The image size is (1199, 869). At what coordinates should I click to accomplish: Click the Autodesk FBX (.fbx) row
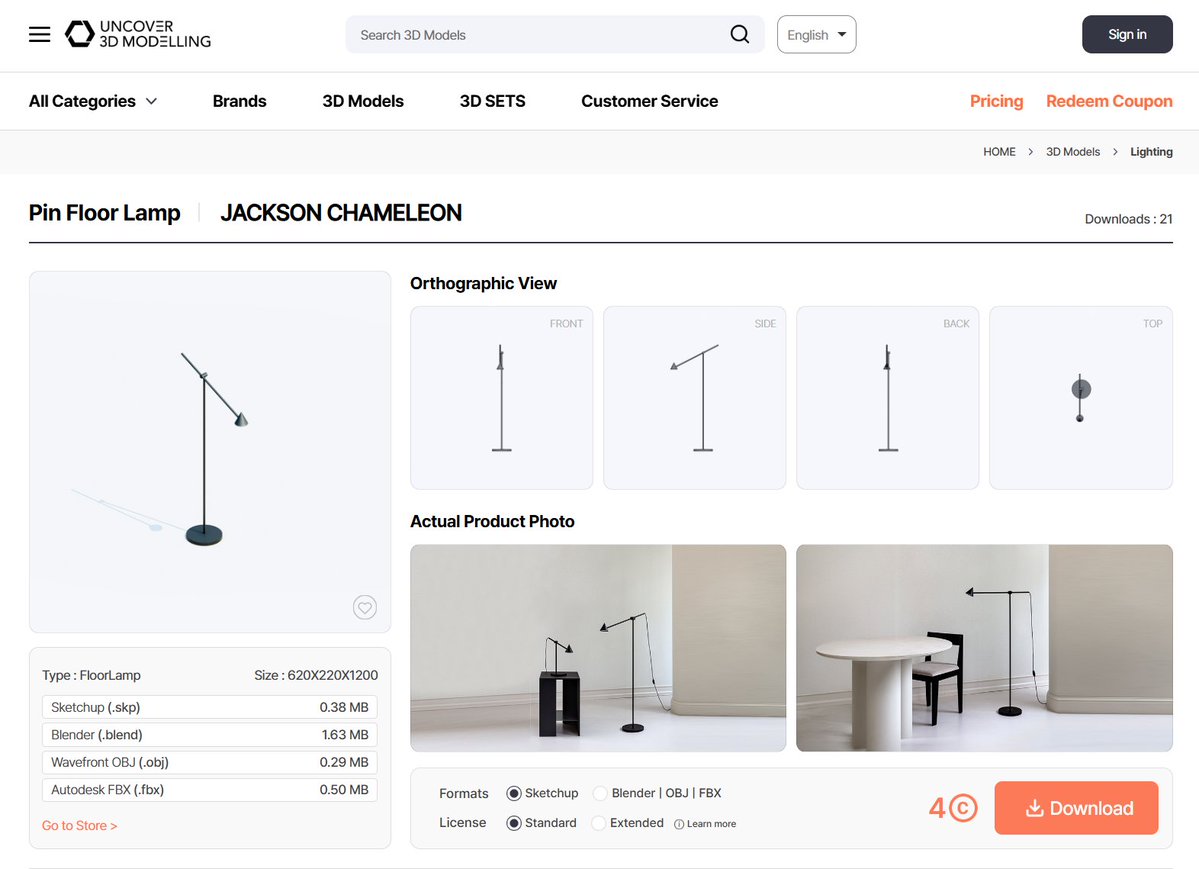[x=210, y=789]
